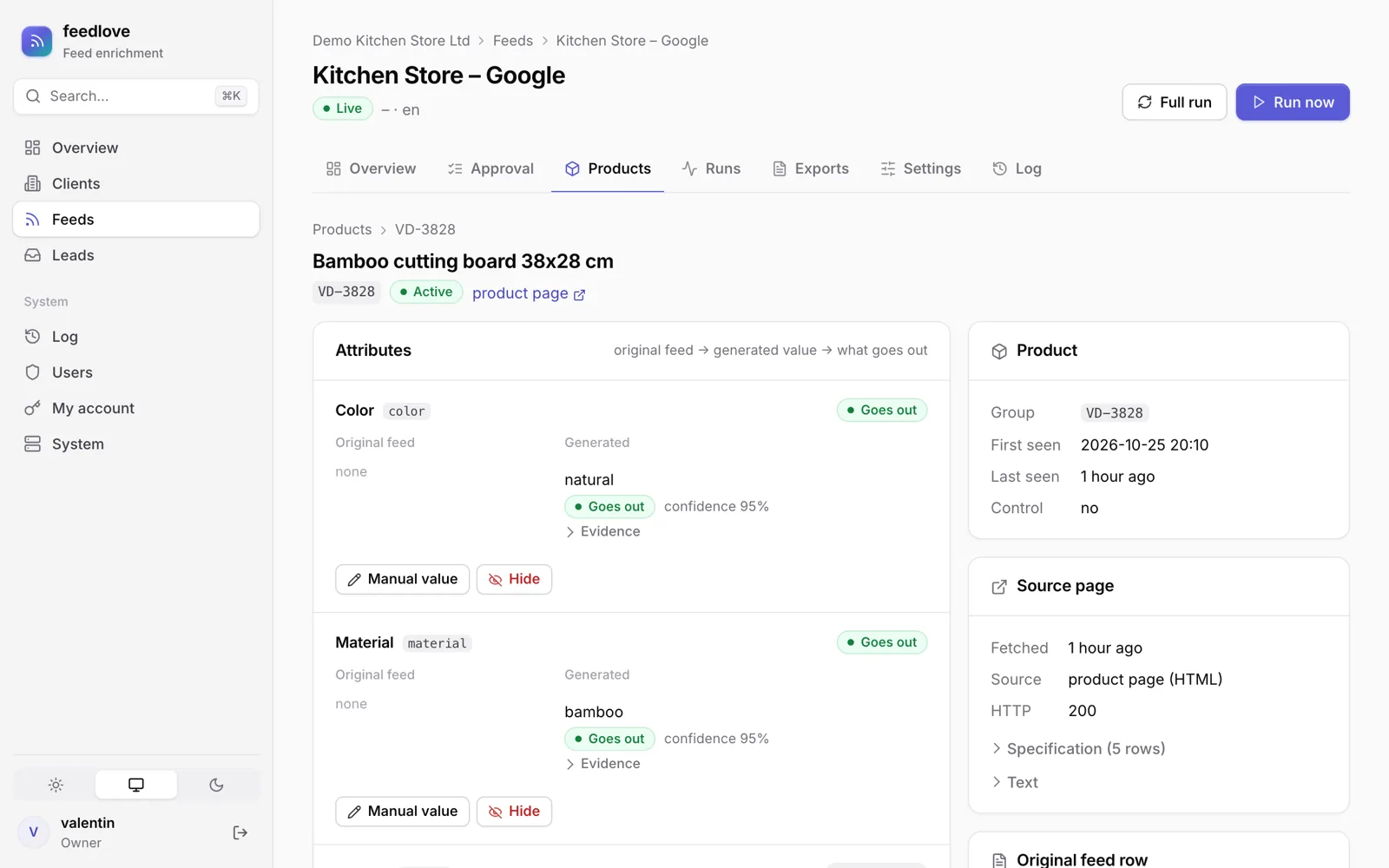Click the Live status badge

[343, 108]
